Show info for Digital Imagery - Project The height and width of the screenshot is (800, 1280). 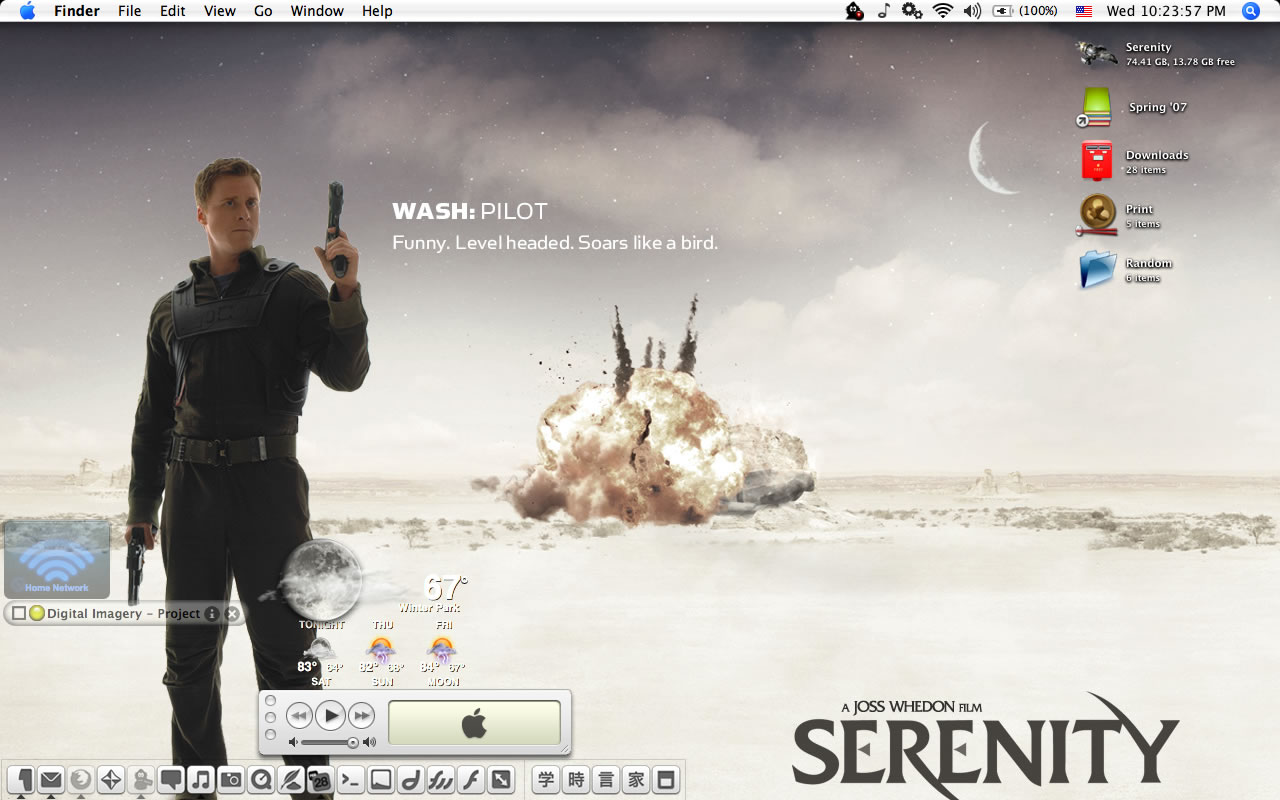click(x=212, y=613)
